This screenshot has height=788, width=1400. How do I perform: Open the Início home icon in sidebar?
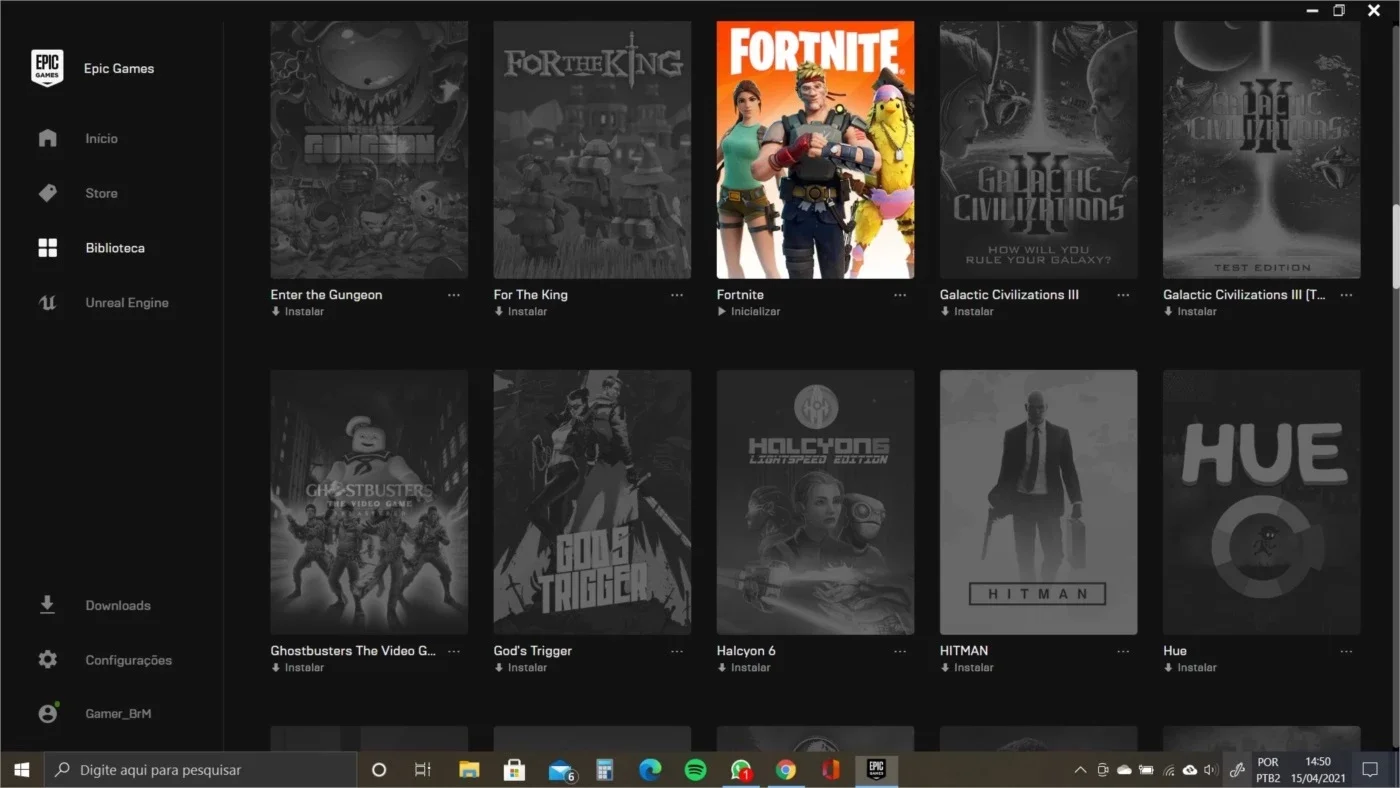47,138
